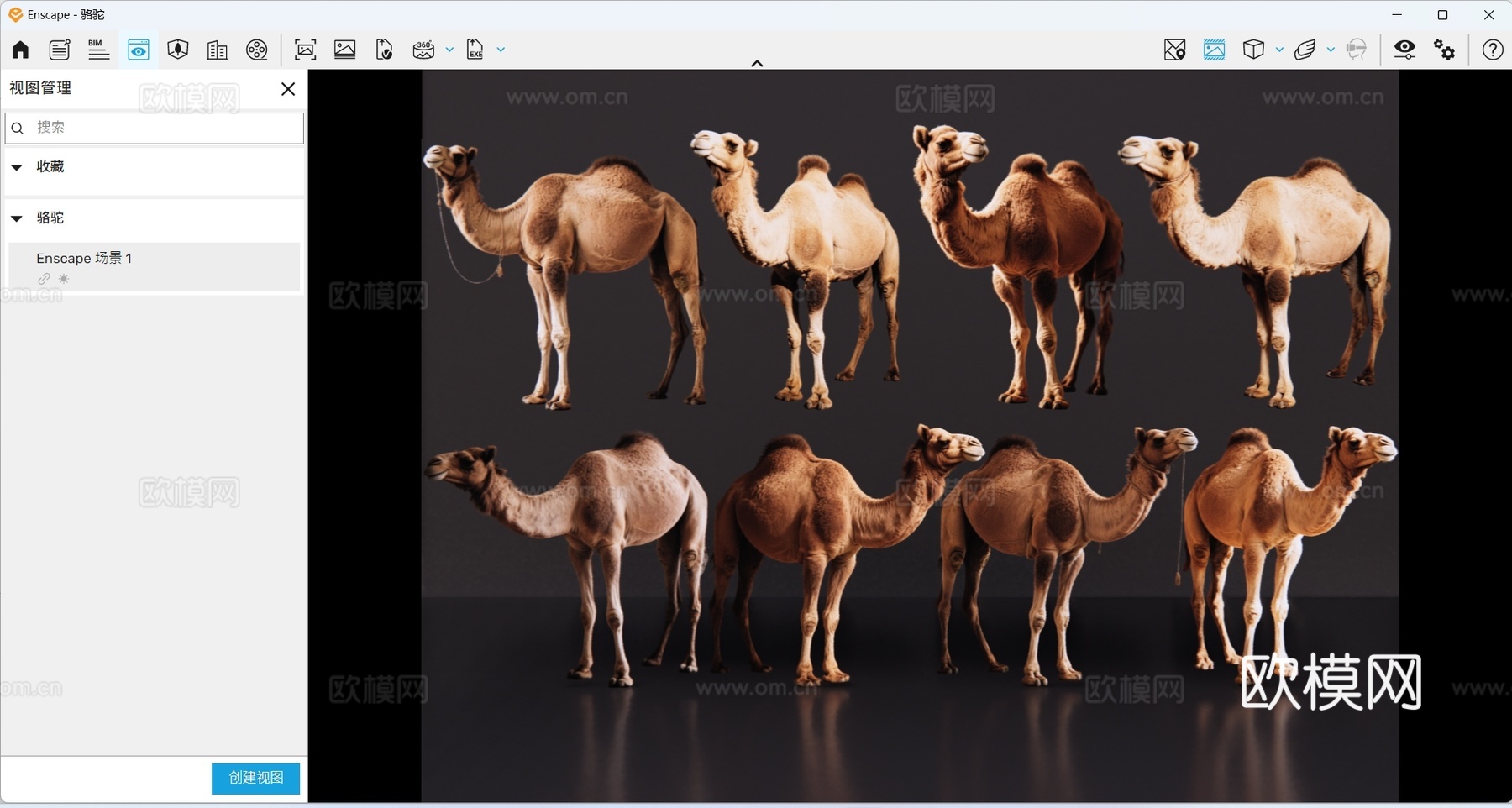Export the video file with checkmark icon
Image resolution: width=1512 pixels, height=808 pixels.
[x=384, y=50]
